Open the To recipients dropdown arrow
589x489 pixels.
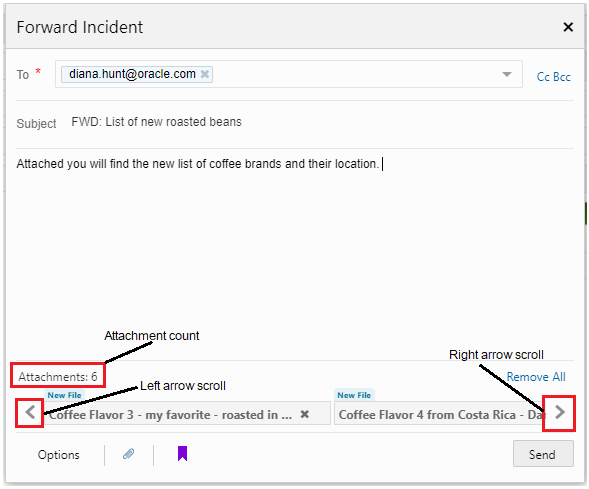coord(507,74)
